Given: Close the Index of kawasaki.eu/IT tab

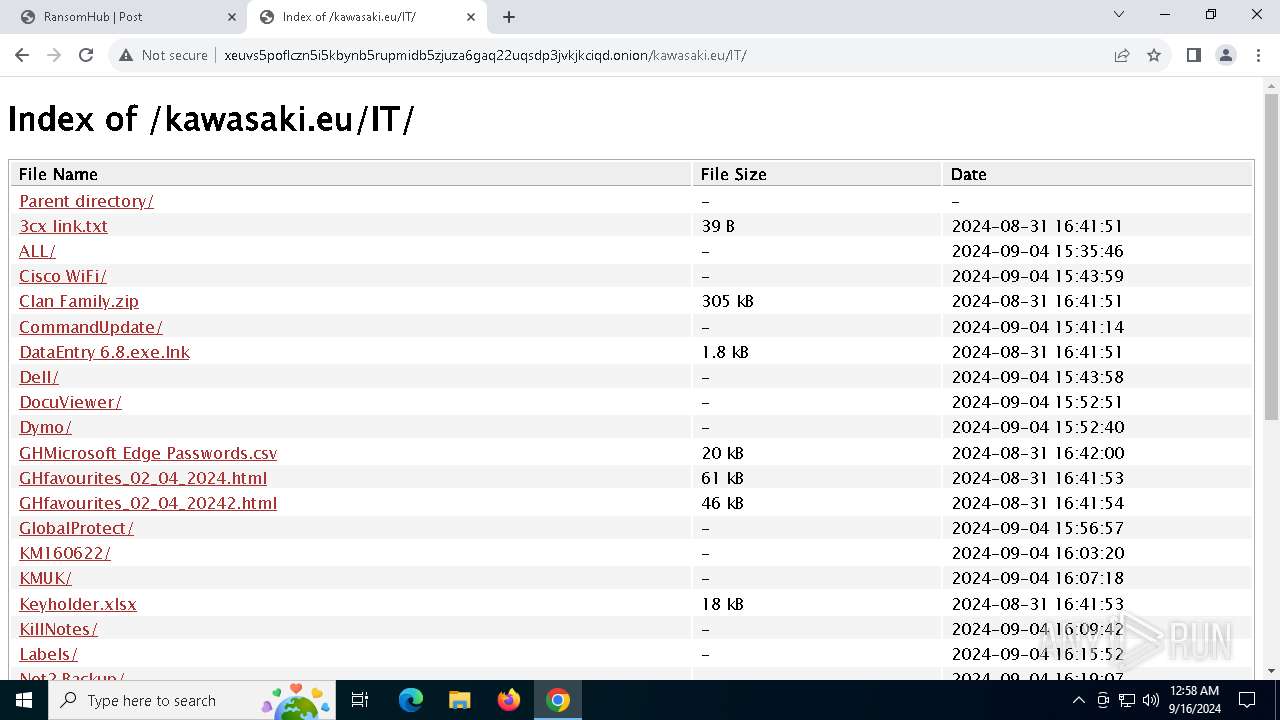Looking at the screenshot, I should pos(471,17).
